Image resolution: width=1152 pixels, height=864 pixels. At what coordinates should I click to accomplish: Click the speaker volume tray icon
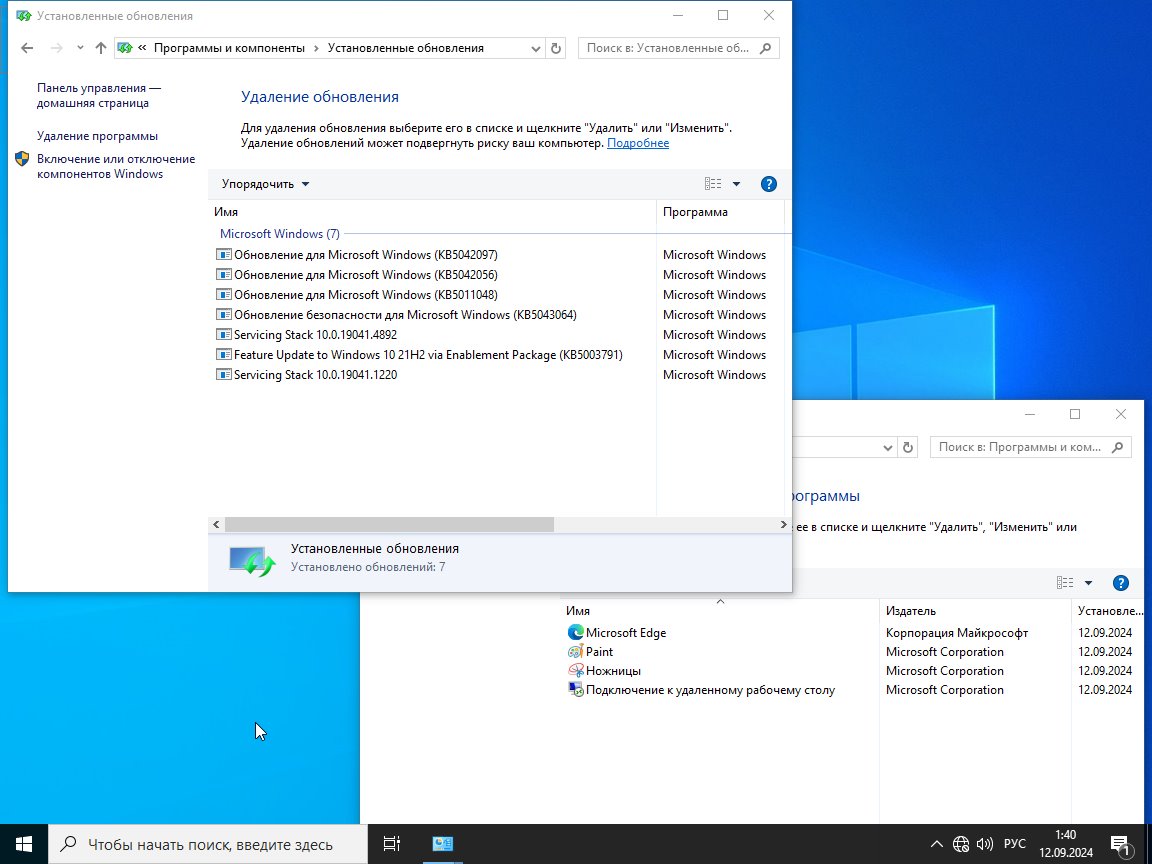tap(984, 844)
